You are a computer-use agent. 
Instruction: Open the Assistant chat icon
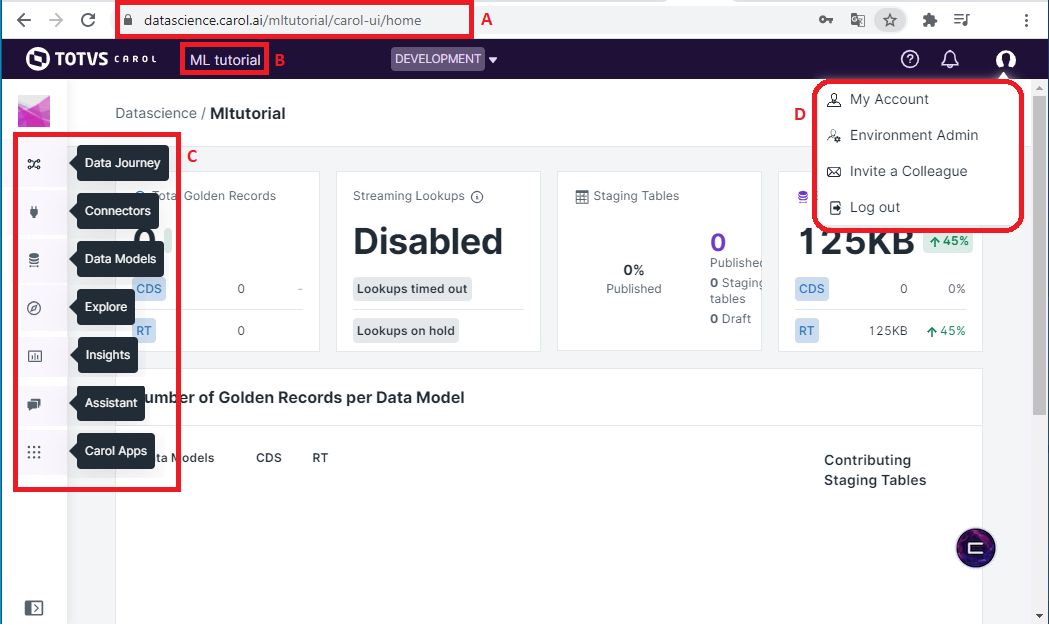point(34,404)
